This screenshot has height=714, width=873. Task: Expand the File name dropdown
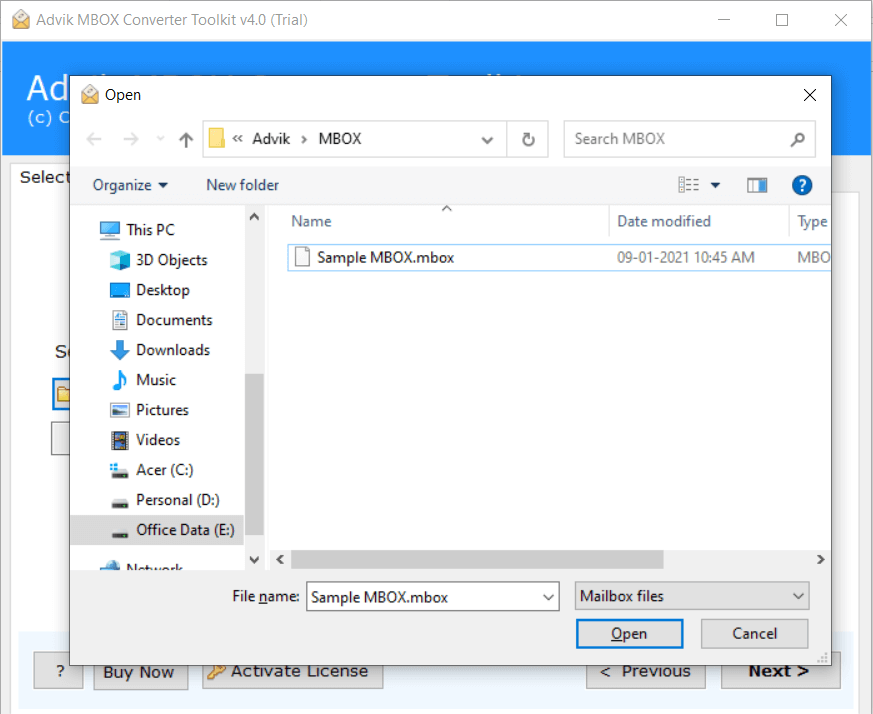(548, 597)
